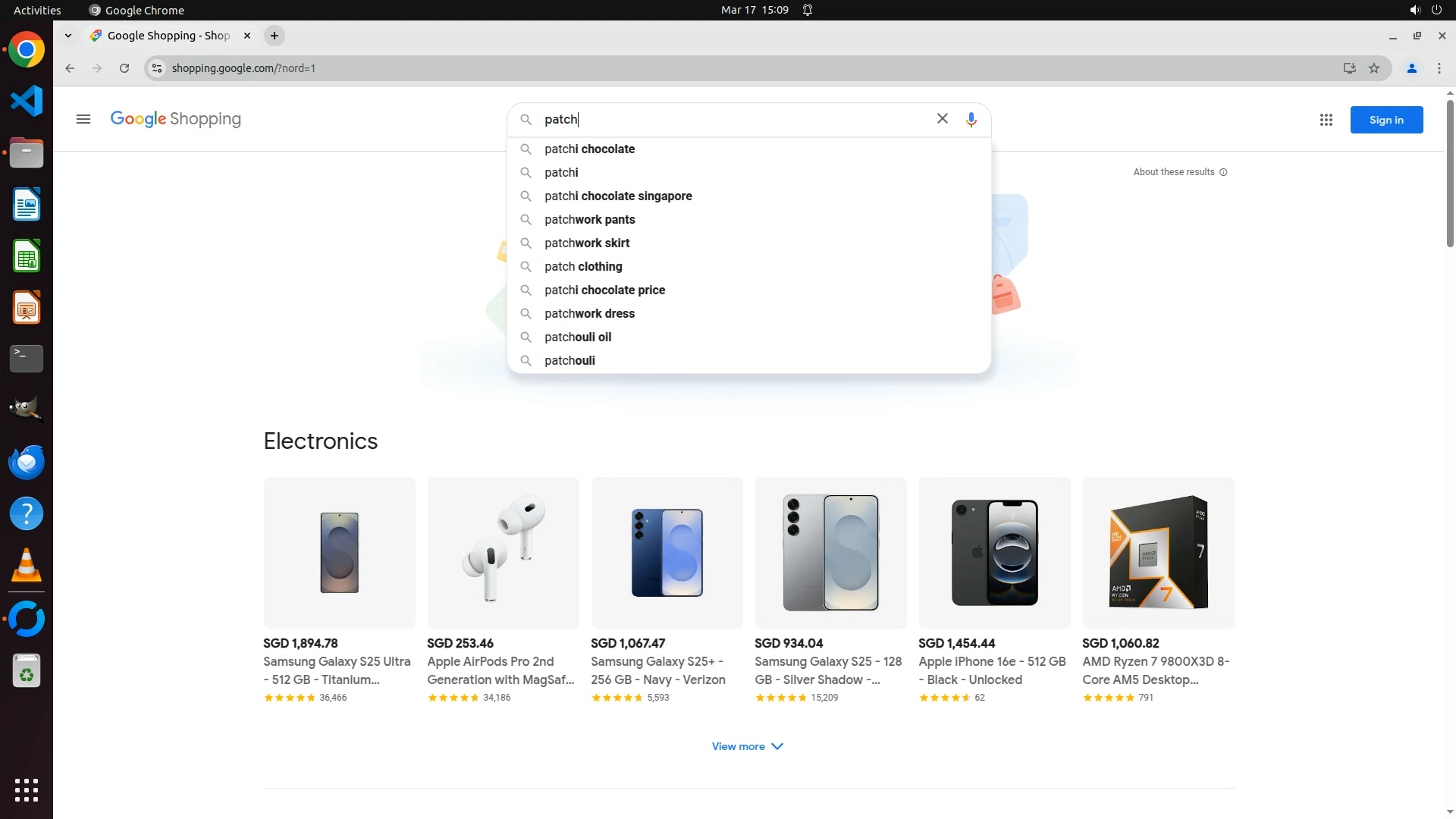This screenshot has width=1456, height=819.
Task: Launch Thunderbird from the dock
Action: click(x=27, y=462)
